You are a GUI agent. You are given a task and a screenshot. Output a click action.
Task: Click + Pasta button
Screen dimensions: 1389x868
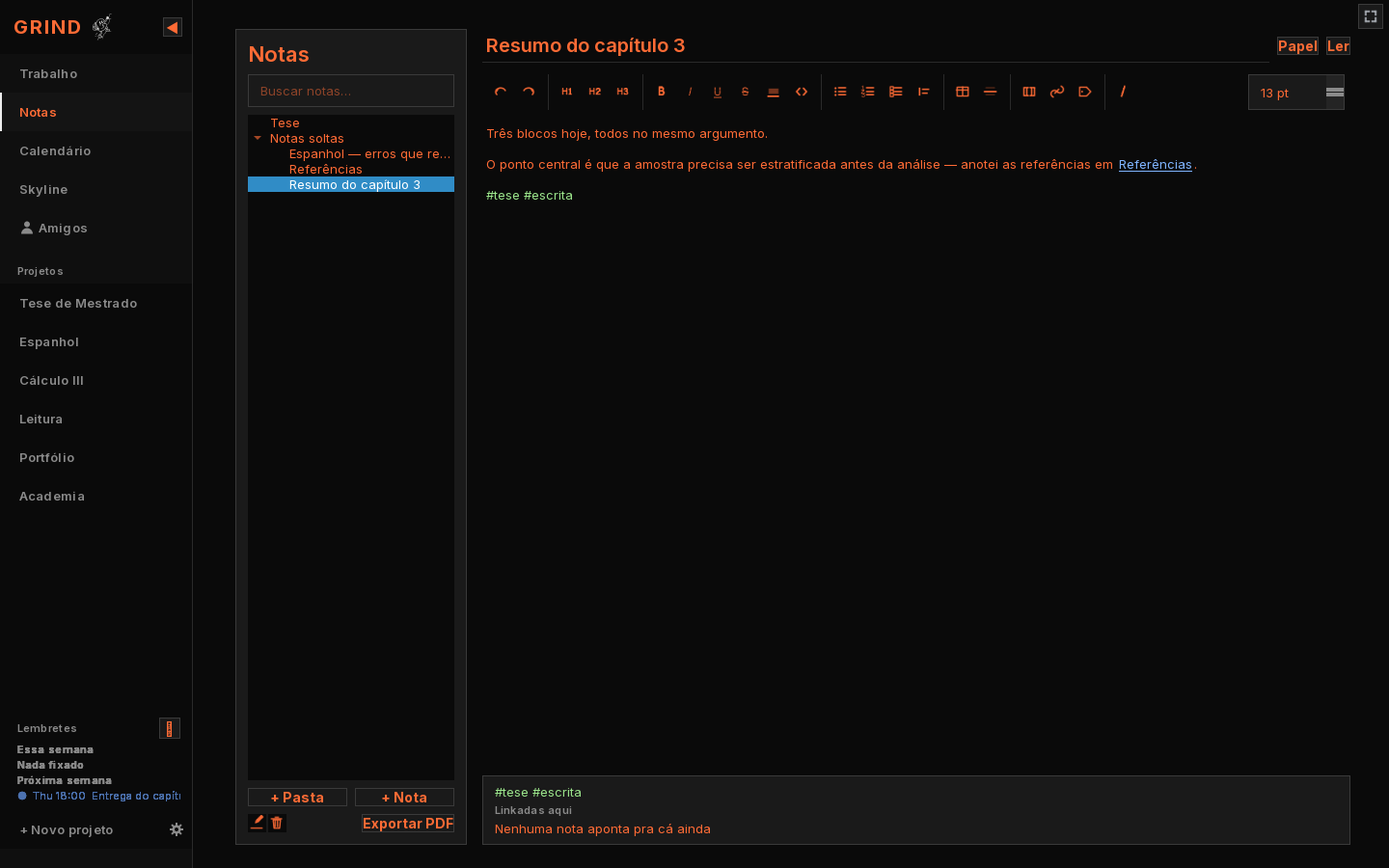click(x=297, y=797)
